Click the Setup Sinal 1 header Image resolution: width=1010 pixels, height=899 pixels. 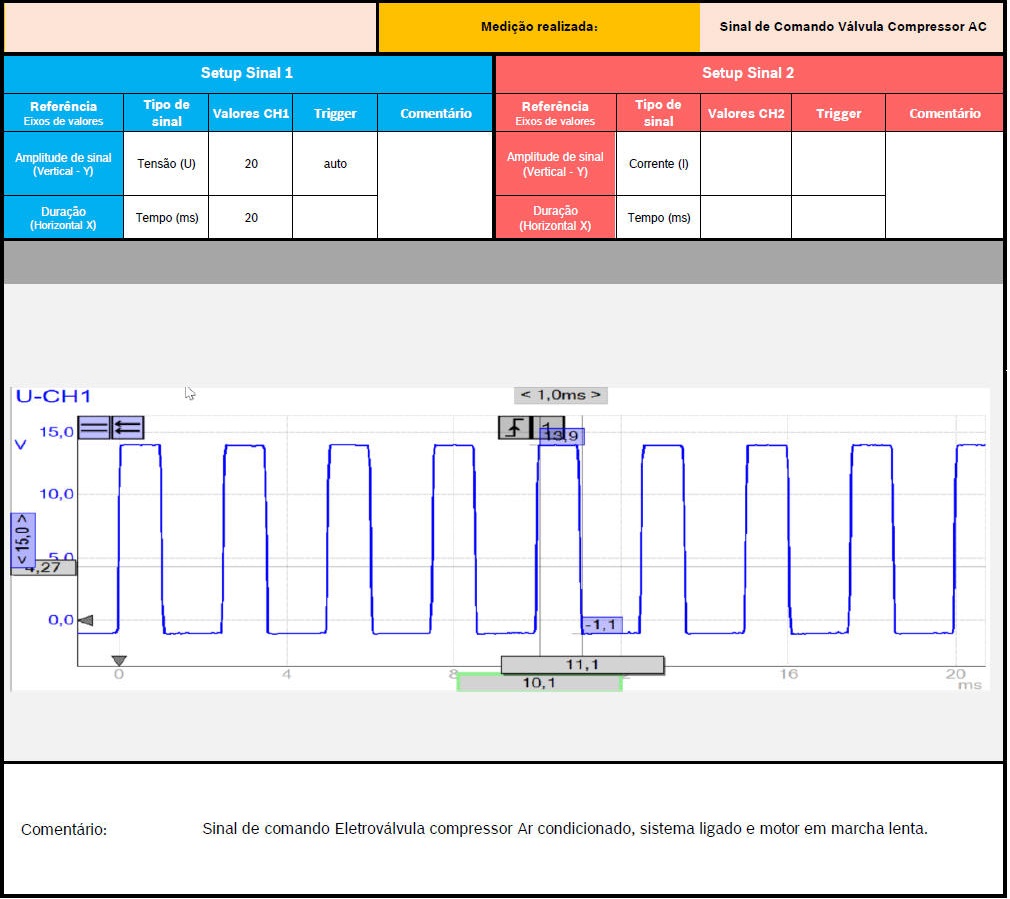(247, 73)
